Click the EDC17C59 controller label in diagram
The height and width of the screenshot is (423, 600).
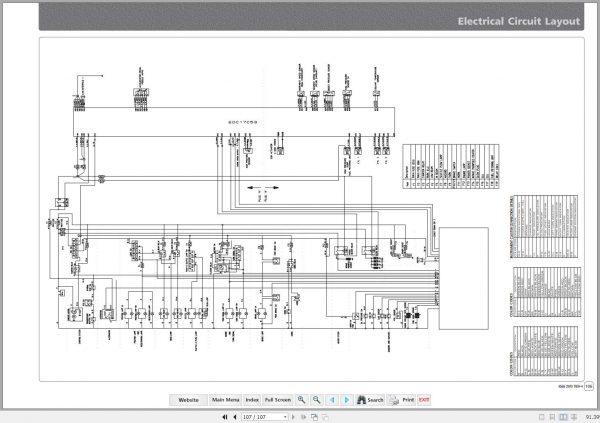[243, 122]
